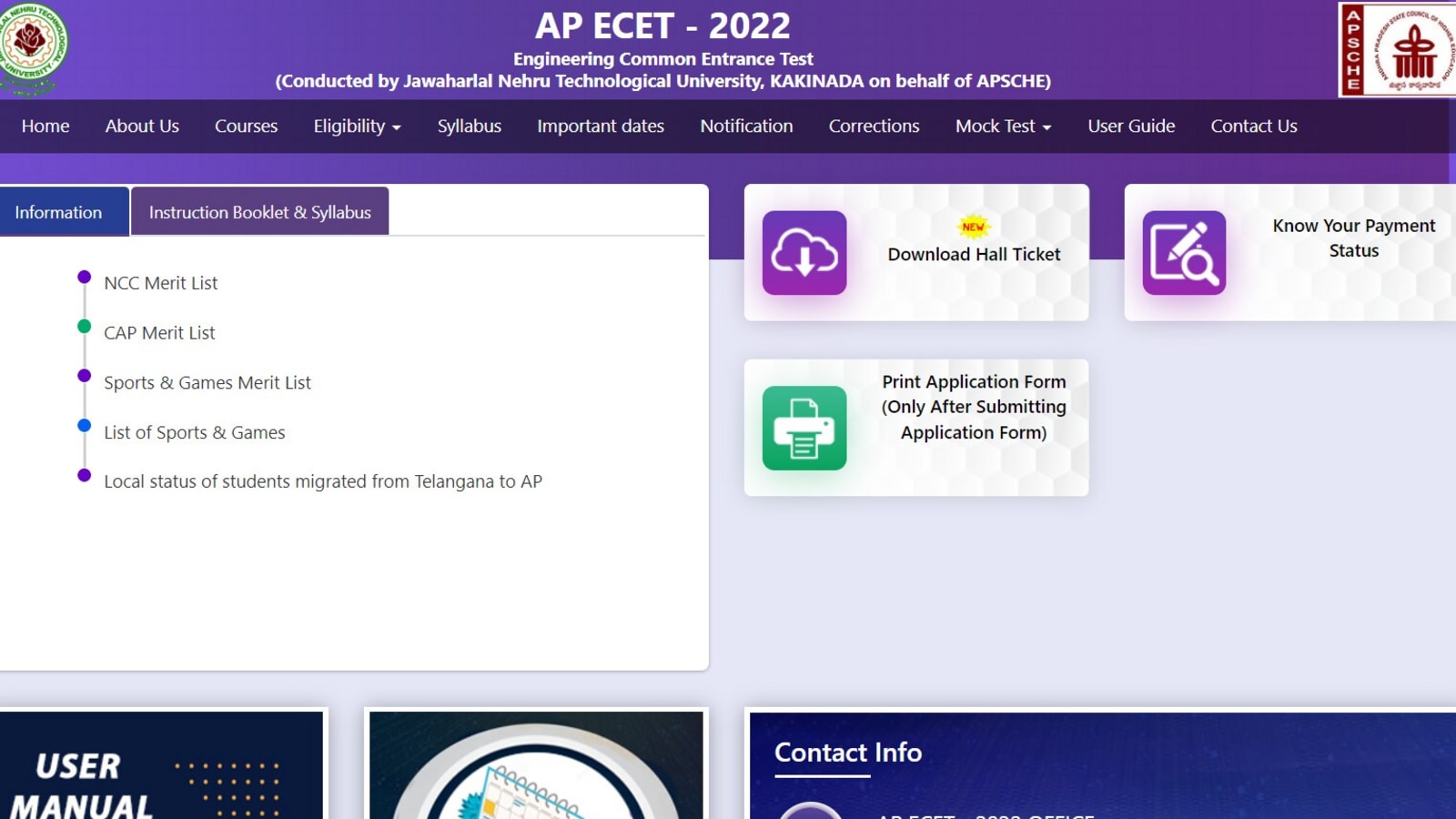Viewport: 1456px width, 819px height.
Task: Open the User Guide menu item
Action: click(1131, 126)
